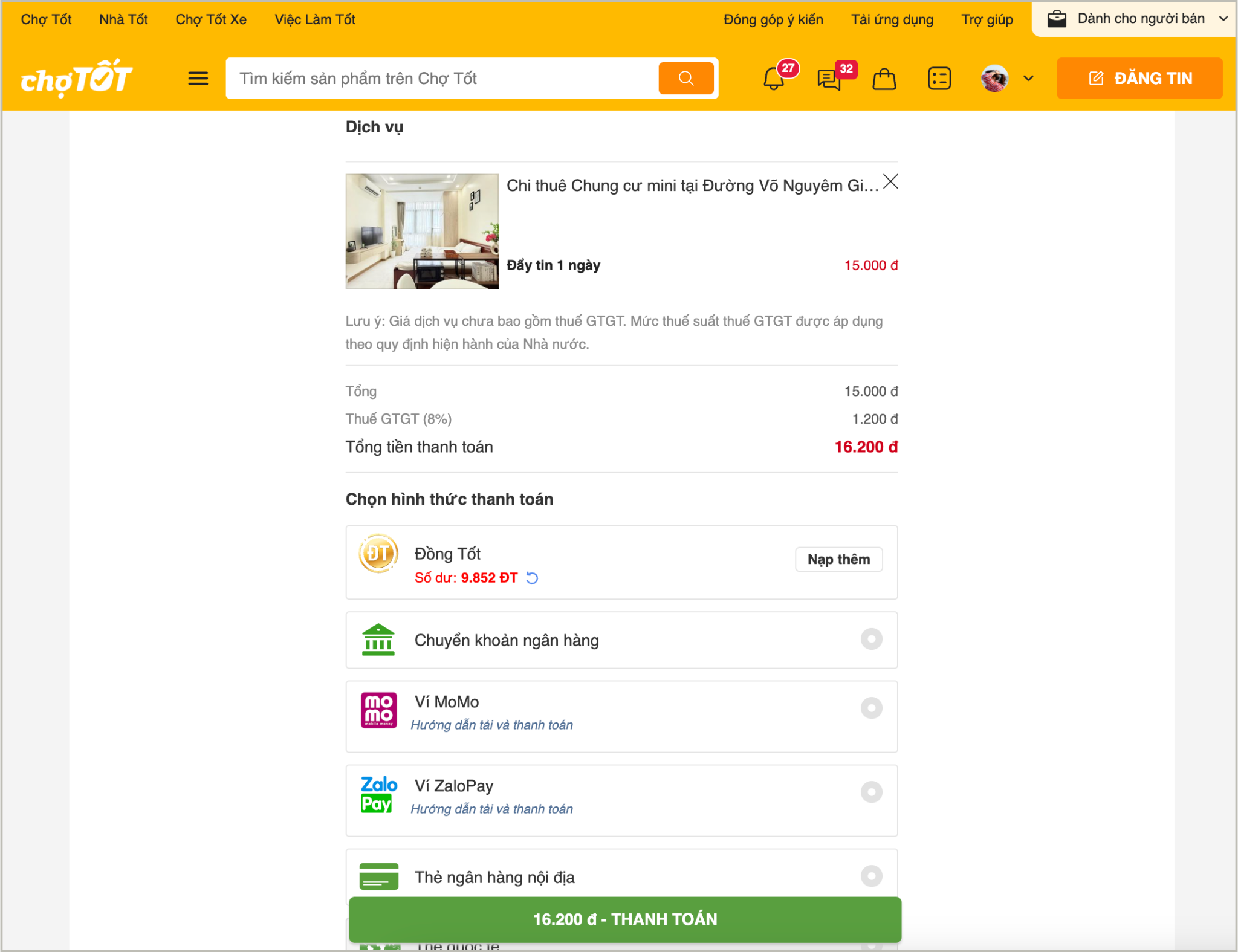Click the Nạp thêm button
Image resolution: width=1238 pixels, height=952 pixels.
(838, 560)
